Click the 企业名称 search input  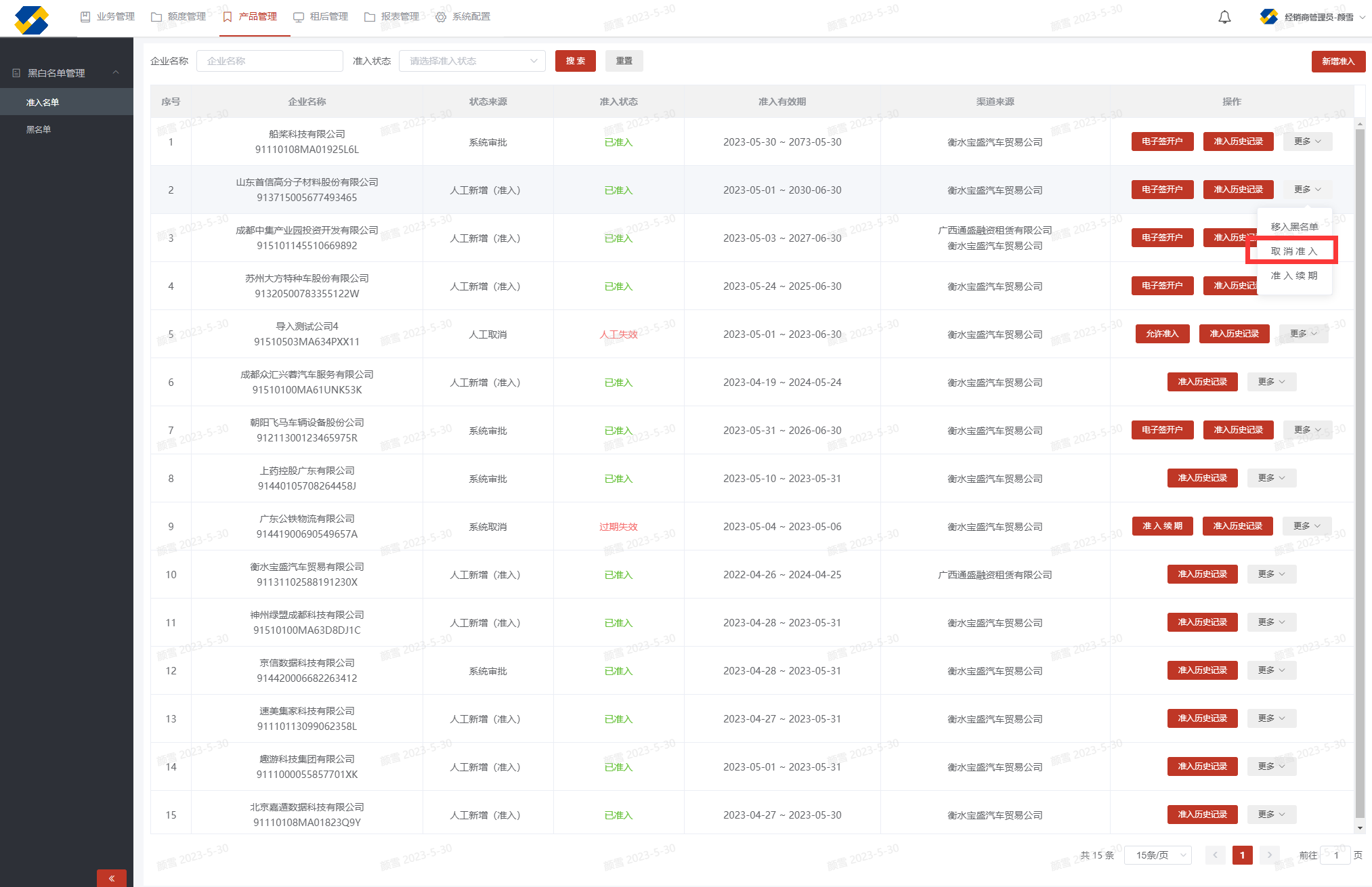point(270,61)
